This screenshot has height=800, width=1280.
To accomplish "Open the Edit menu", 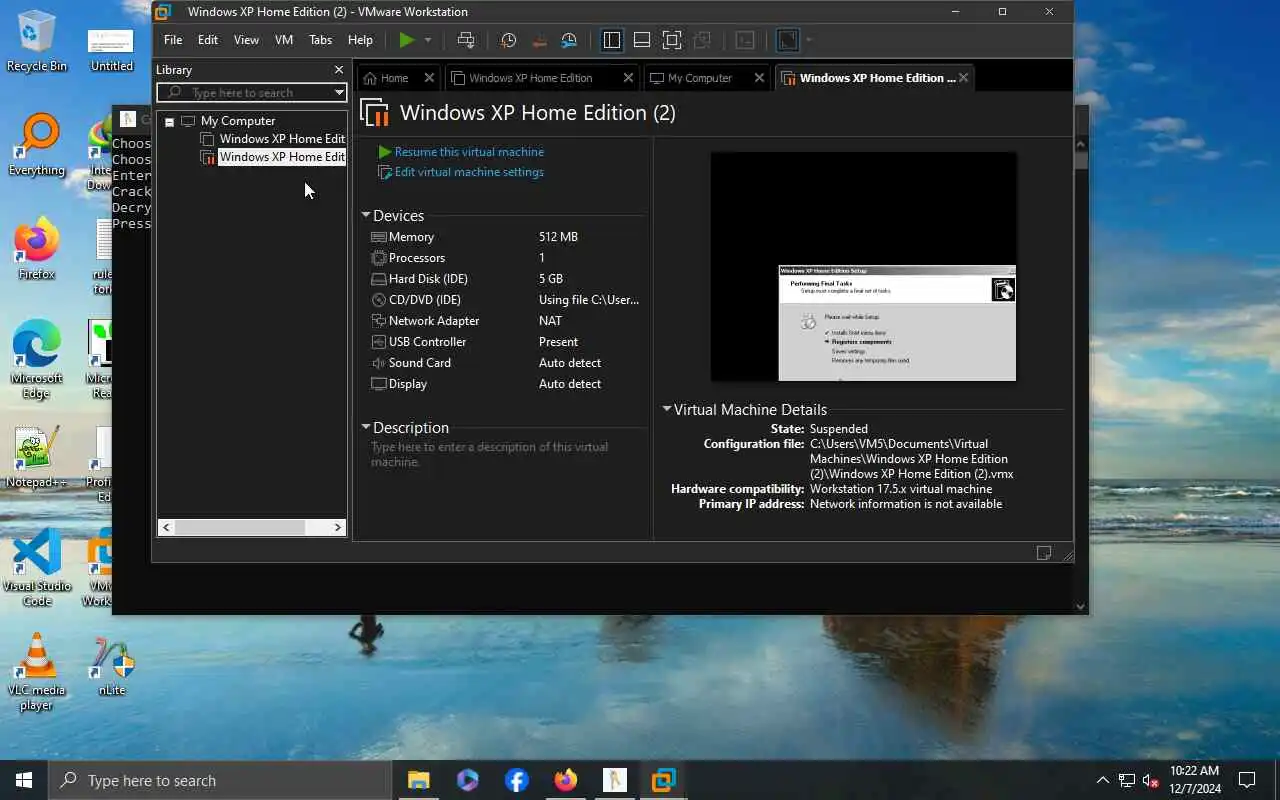I will (x=208, y=40).
